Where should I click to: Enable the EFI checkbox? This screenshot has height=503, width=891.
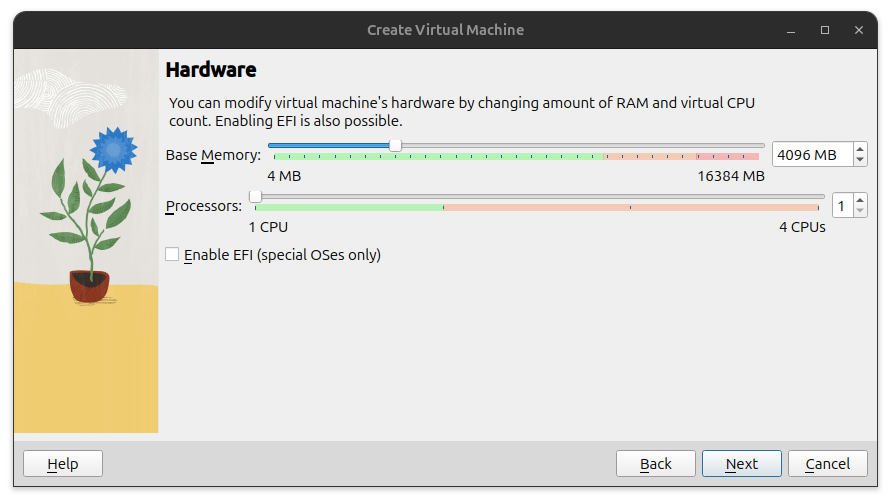pos(172,255)
